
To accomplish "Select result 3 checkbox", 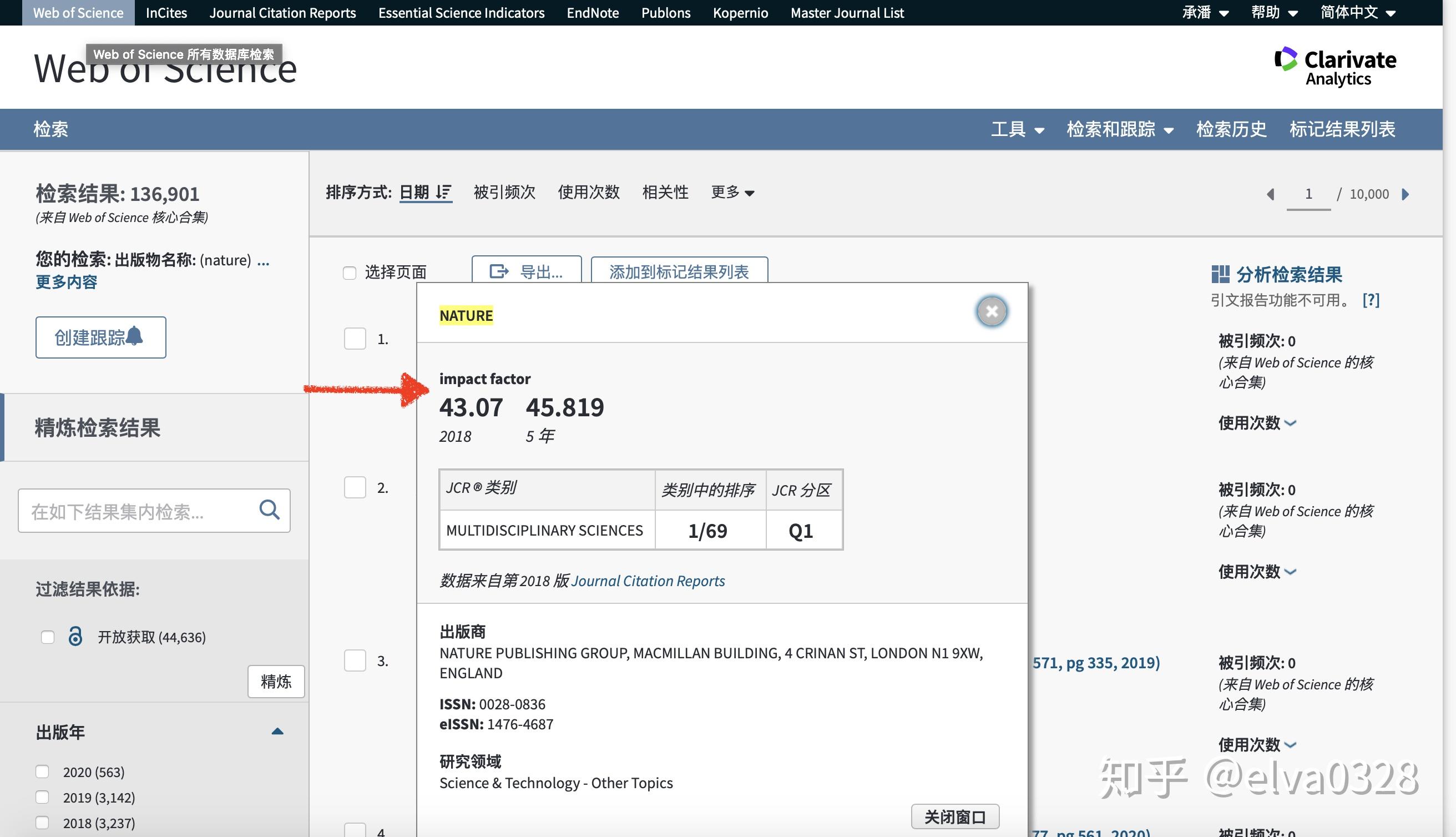I will pos(355,660).
